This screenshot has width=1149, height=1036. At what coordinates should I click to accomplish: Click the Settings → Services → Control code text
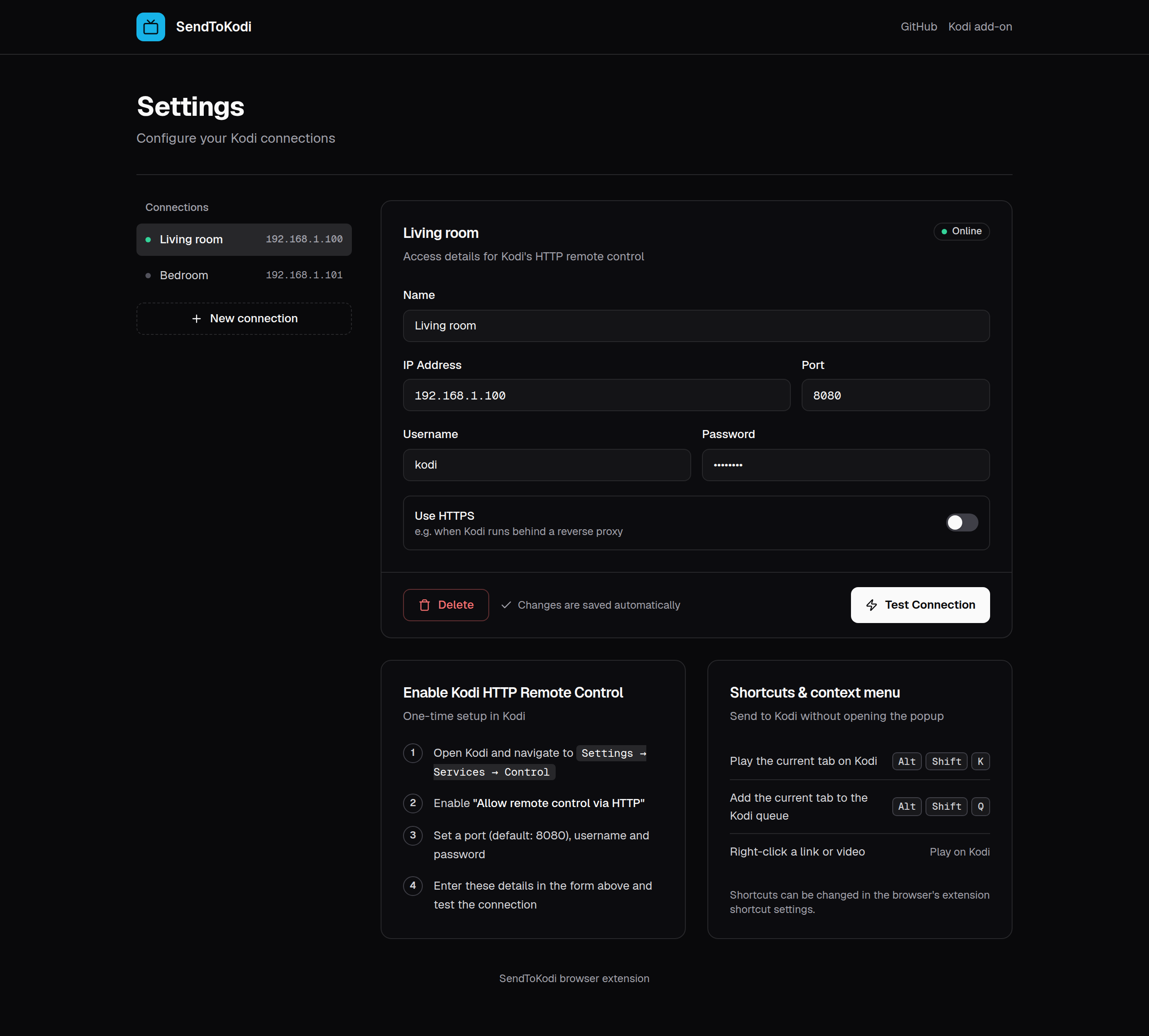click(x=539, y=763)
